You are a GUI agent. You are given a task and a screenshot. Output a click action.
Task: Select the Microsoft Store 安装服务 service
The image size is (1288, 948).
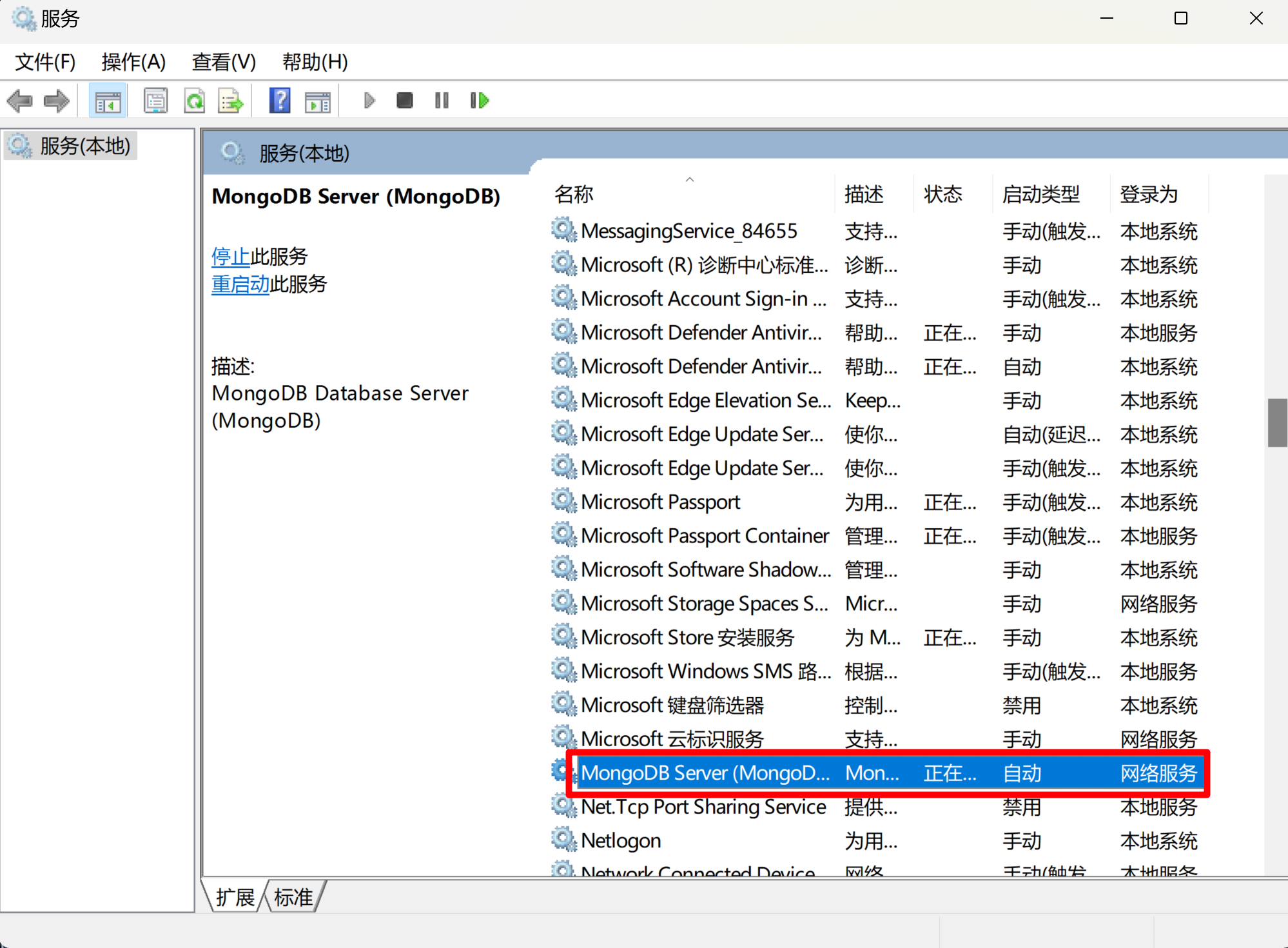pyautogui.click(x=688, y=637)
